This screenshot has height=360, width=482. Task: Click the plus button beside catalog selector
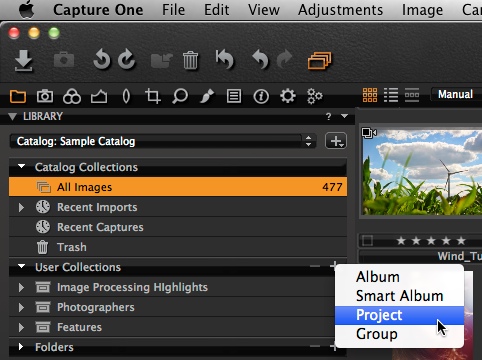click(x=336, y=141)
